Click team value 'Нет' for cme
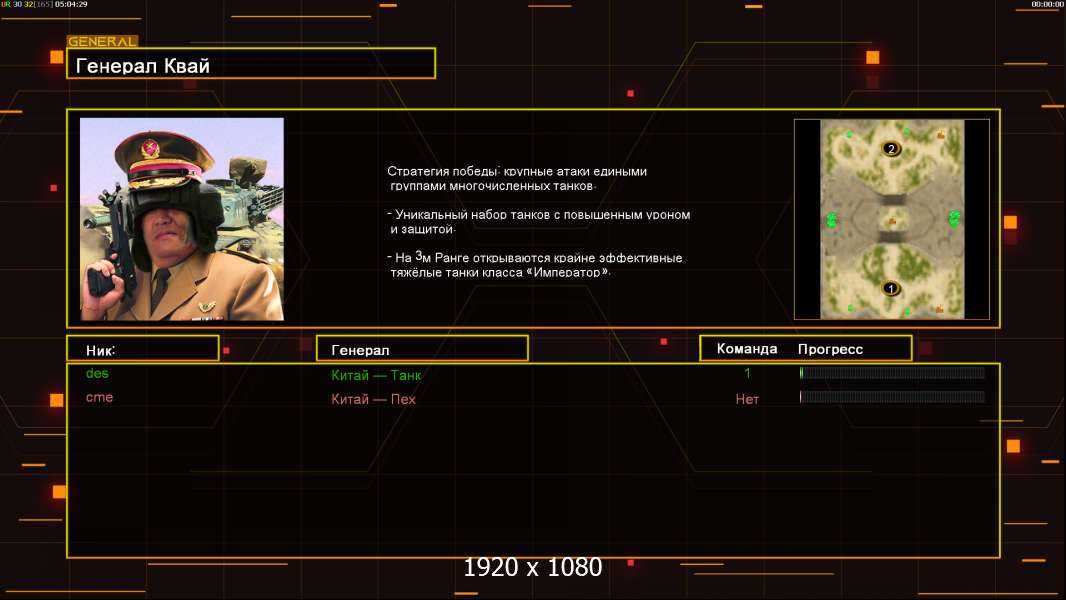The image size is (1066, 600). coord(747,400)
